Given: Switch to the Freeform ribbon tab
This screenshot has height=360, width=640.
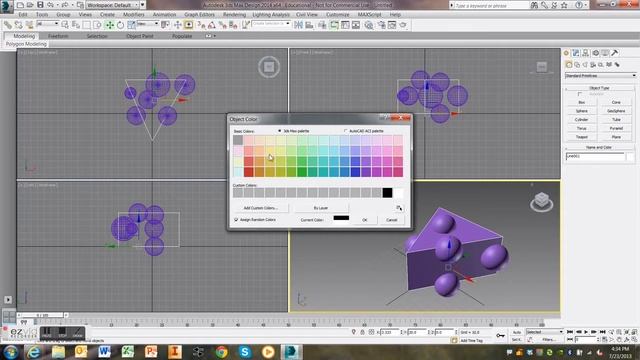Looking at the screenshot, I should (x=58, y=36).
